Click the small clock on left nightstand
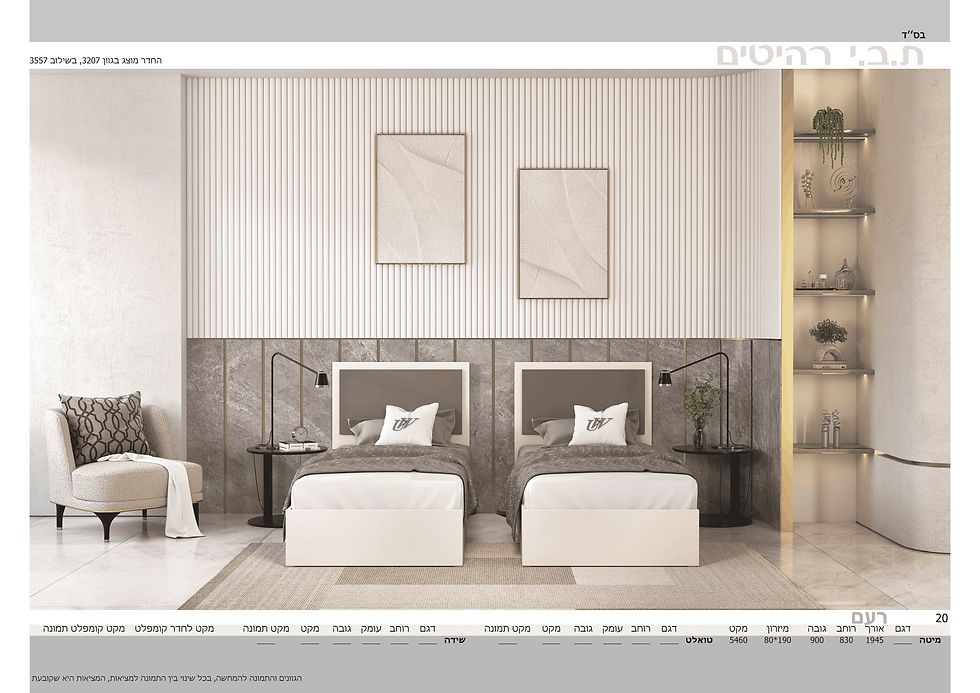Viewport: 980px width, 693px height. click(x=301, y=433)
